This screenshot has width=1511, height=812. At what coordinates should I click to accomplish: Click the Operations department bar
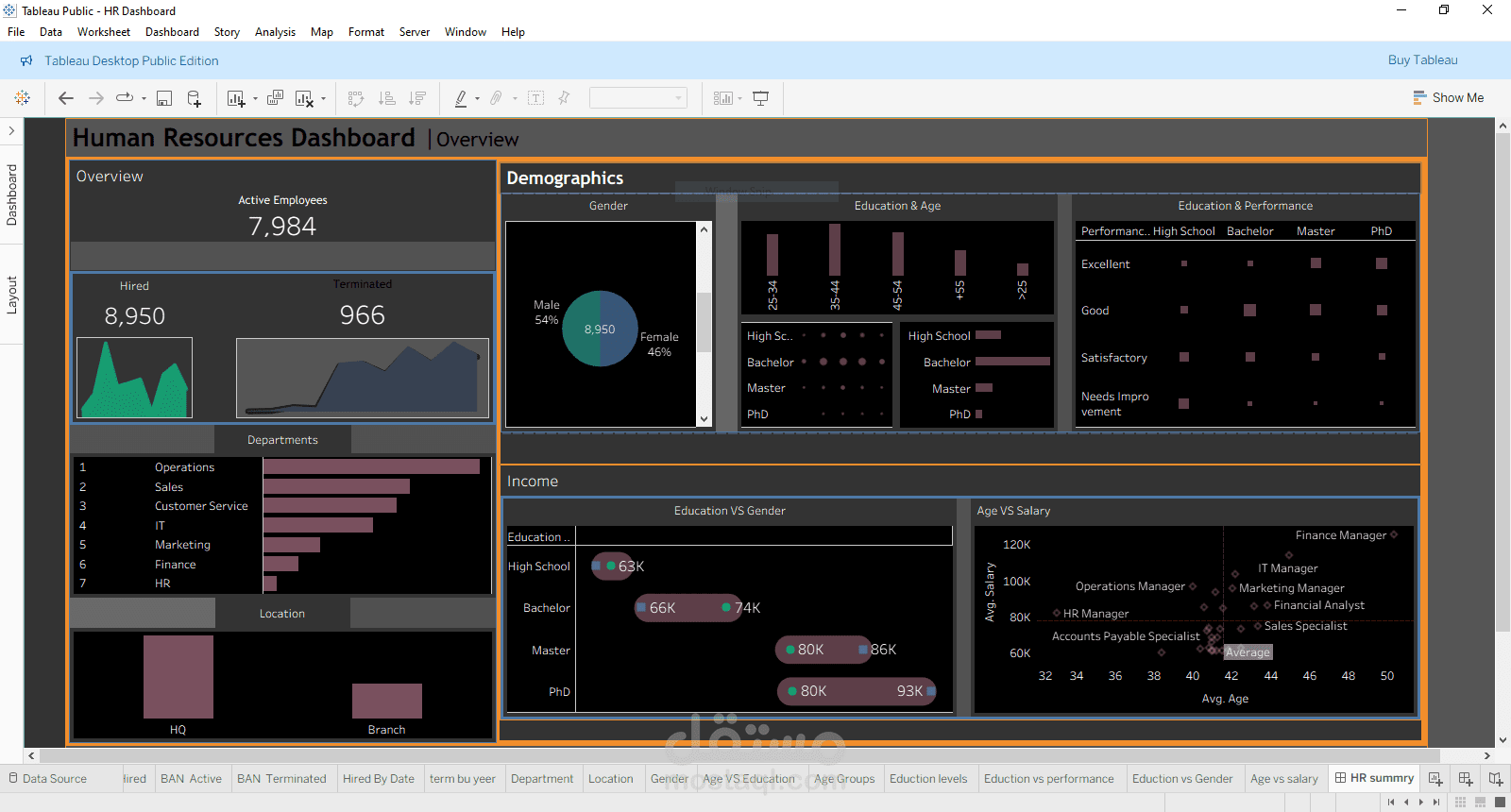coord(371,466)
